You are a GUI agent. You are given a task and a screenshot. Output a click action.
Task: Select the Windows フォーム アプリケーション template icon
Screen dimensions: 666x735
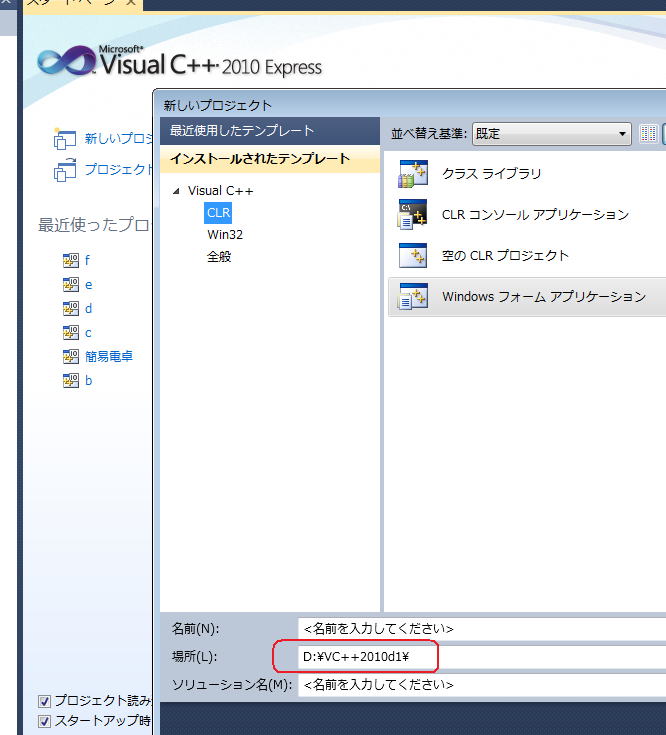click(413, 296)
